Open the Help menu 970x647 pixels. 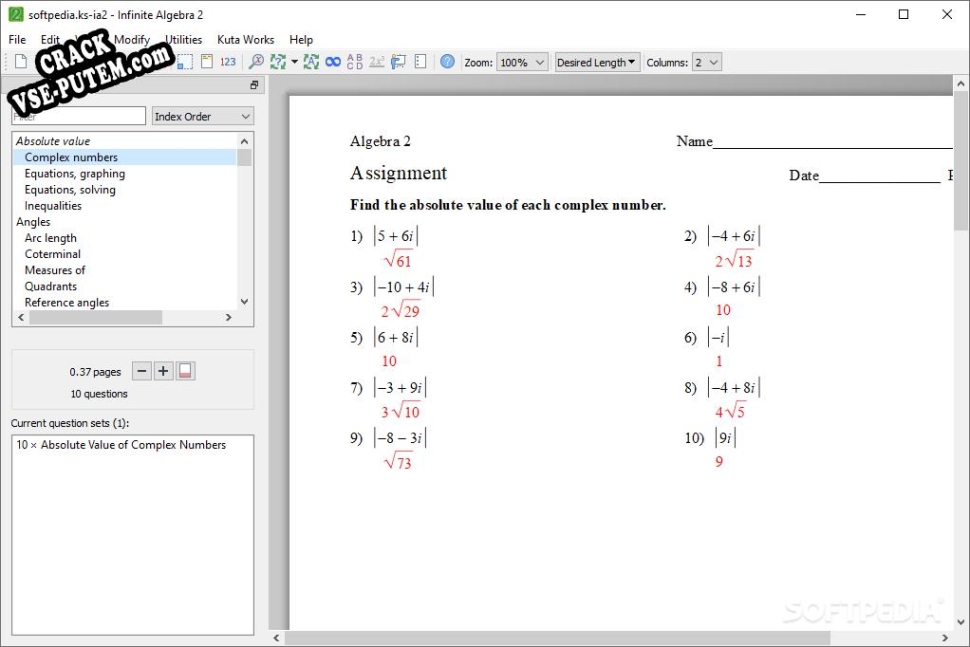pyautogui.click(x=301, y=40)
